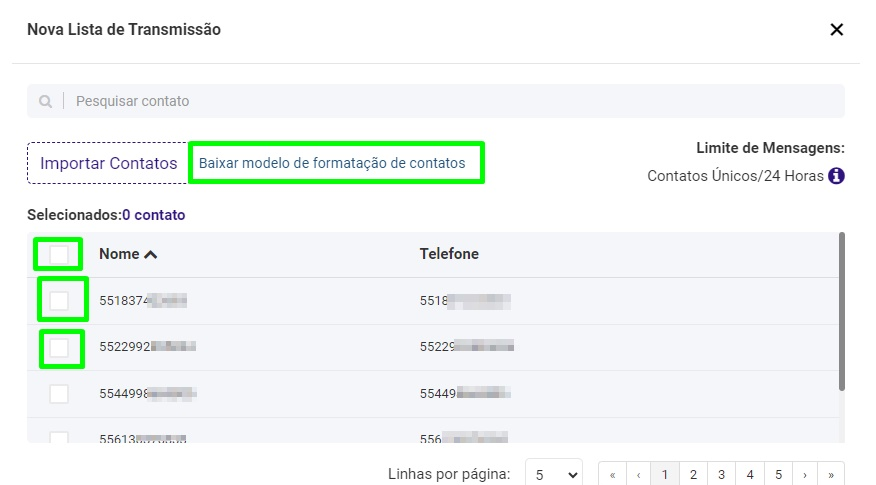Go to previous page with left arrow
Viewport: 876px width, 485px height.
(x=638, y=474)
